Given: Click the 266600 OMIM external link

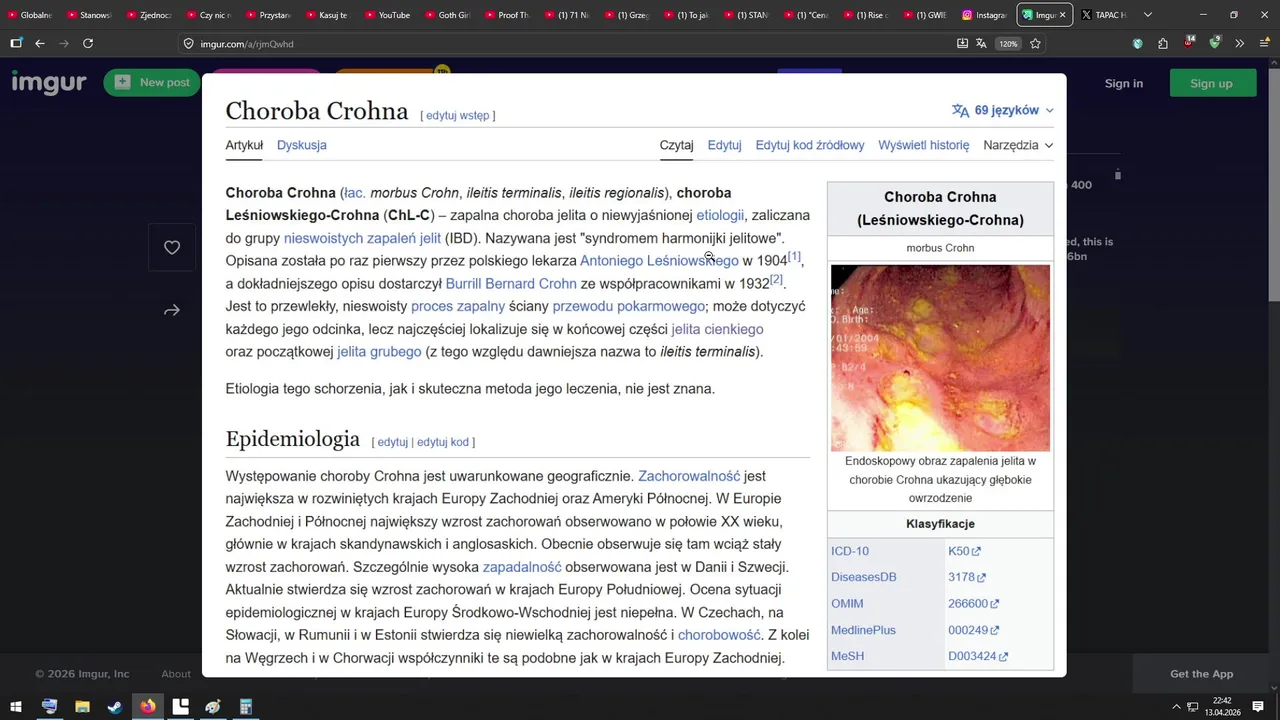Looking at the screenshot, I should tap(973, 604).
